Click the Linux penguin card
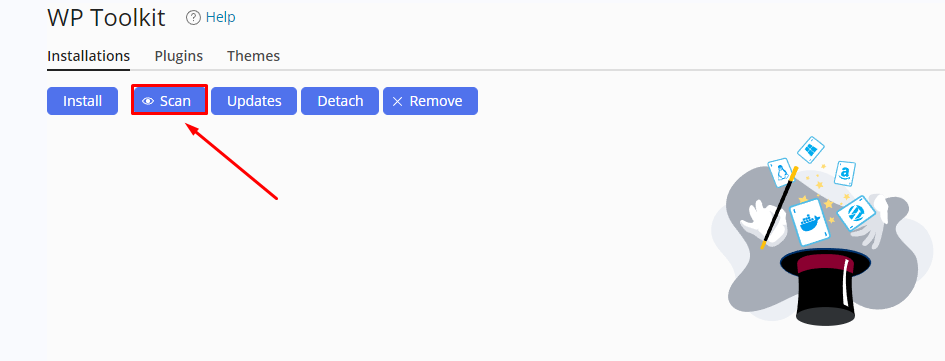 [x=782, y=173]
